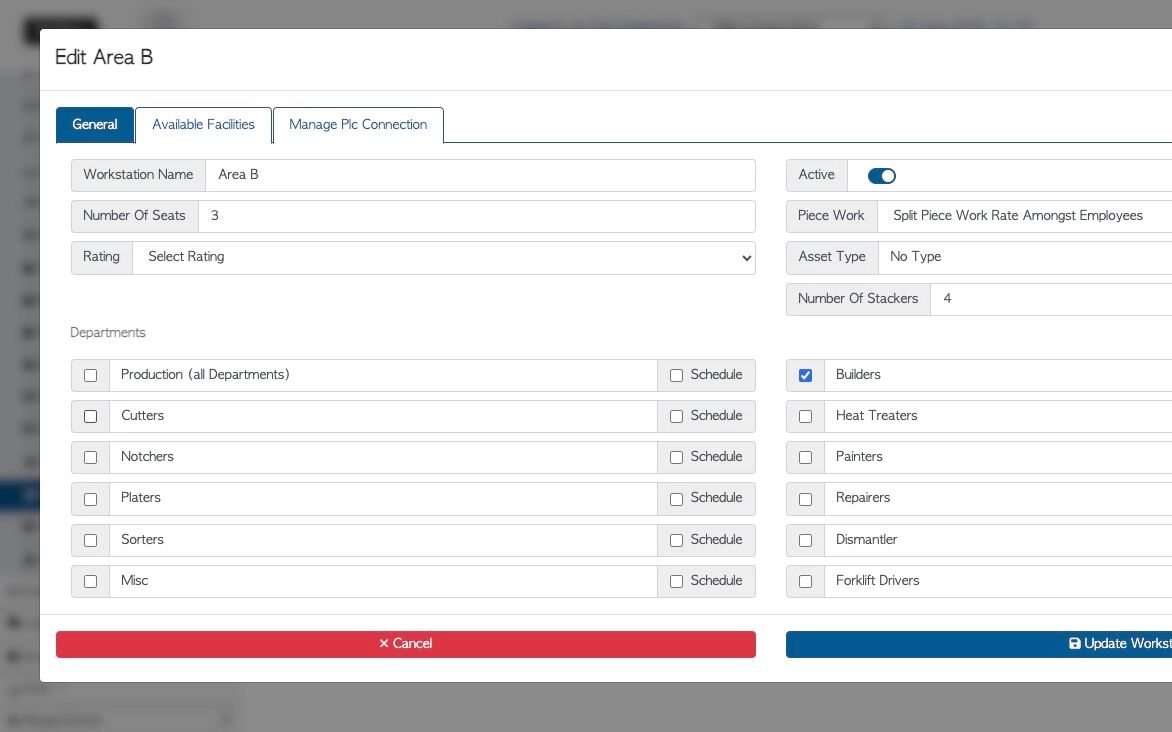This screenshot has width=1172, height=732.
Task: Check the Misc department checkbox
Action: [90, 582]
